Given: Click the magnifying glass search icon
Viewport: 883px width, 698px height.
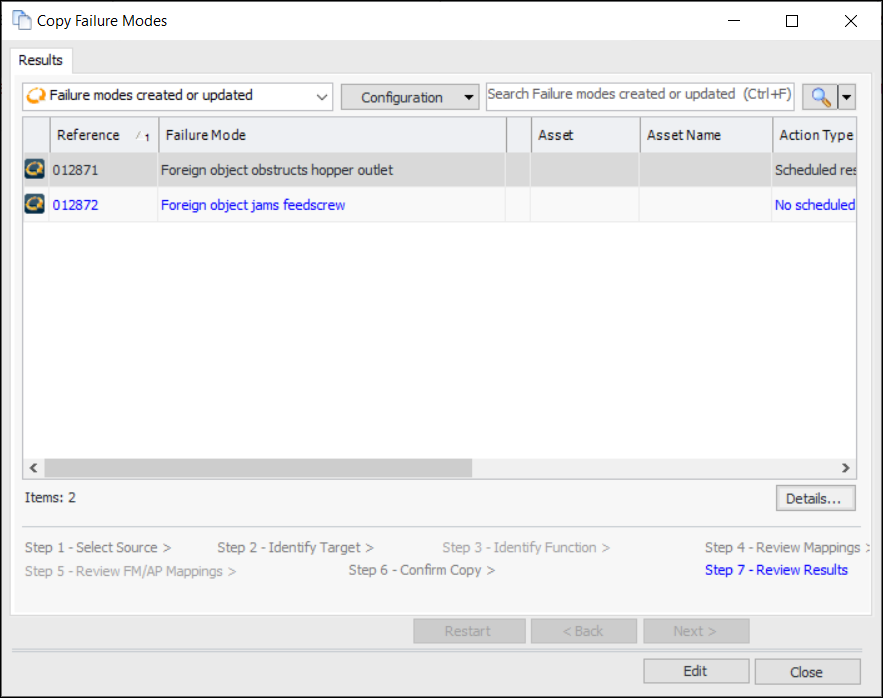Looking at the screenshot, I should (820, 97).
